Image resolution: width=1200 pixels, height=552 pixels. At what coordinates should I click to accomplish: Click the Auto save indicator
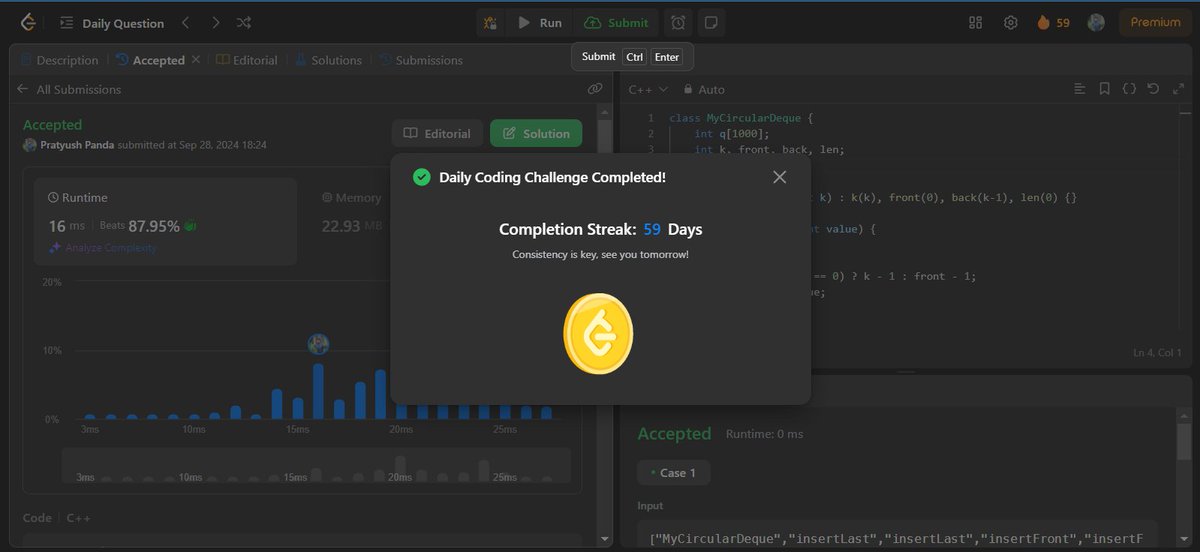(x=704, y=89)
